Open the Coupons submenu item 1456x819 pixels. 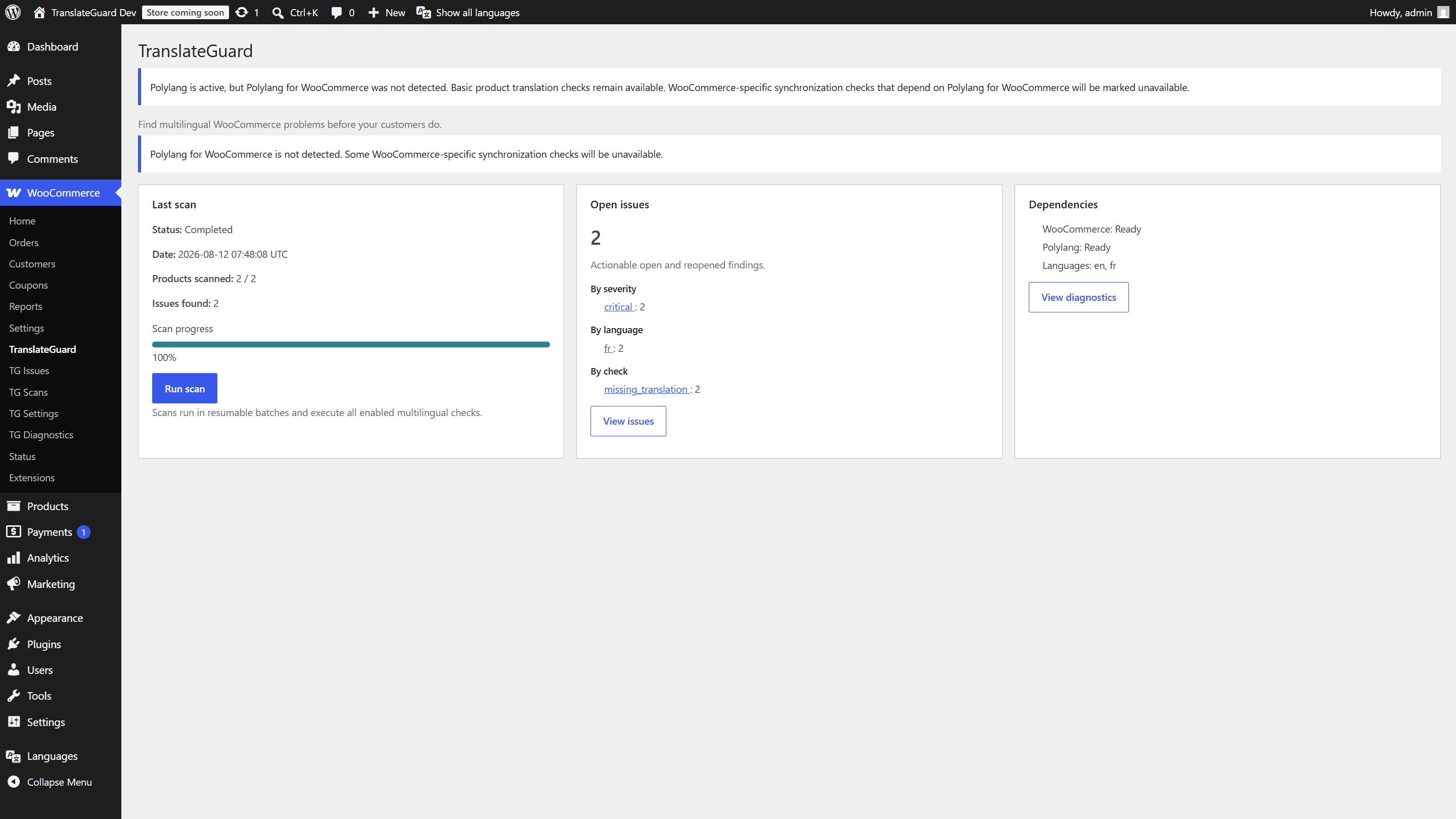click(x=28, y=286)
